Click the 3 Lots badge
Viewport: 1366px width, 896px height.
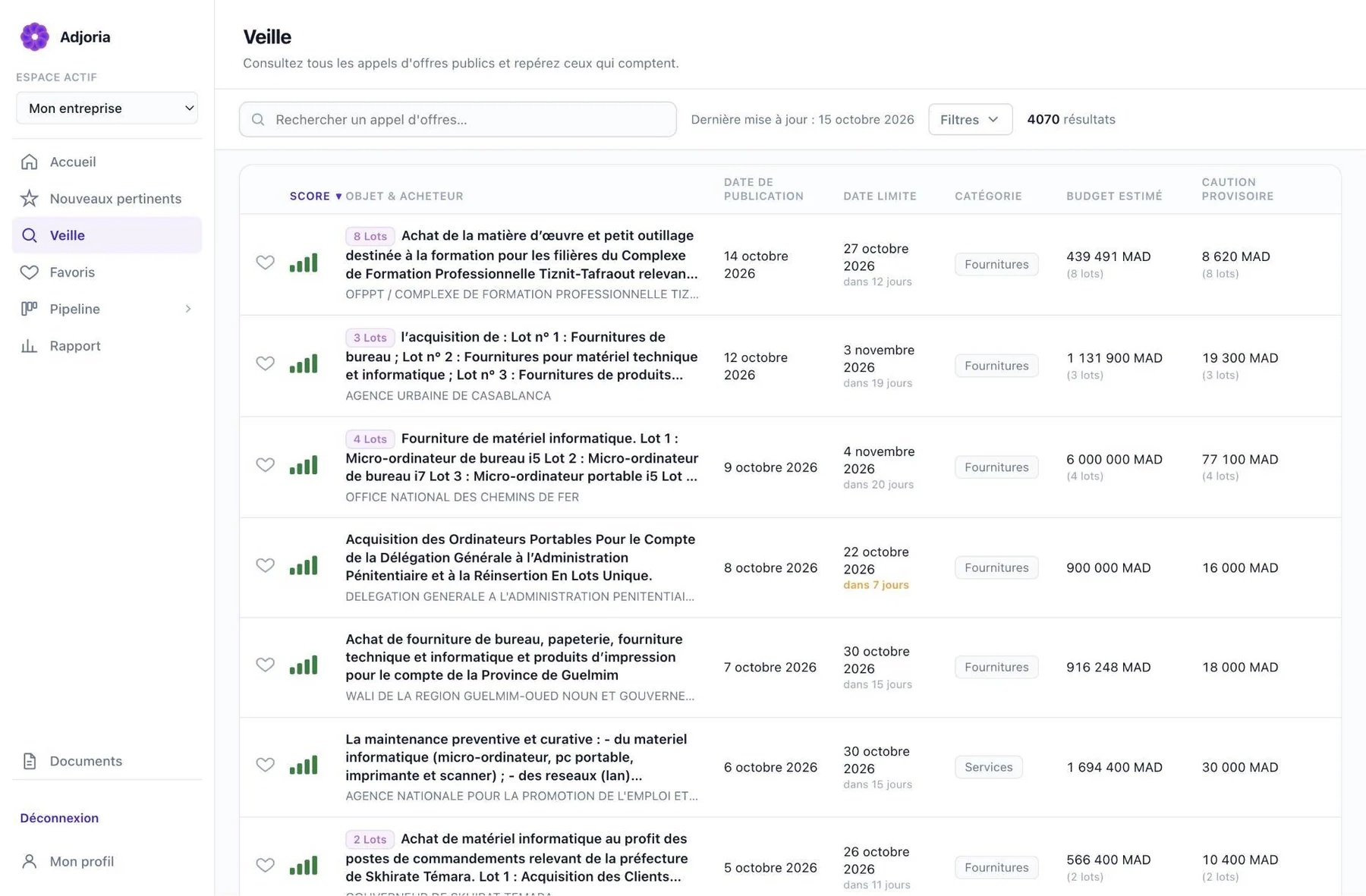pos(370,338)
